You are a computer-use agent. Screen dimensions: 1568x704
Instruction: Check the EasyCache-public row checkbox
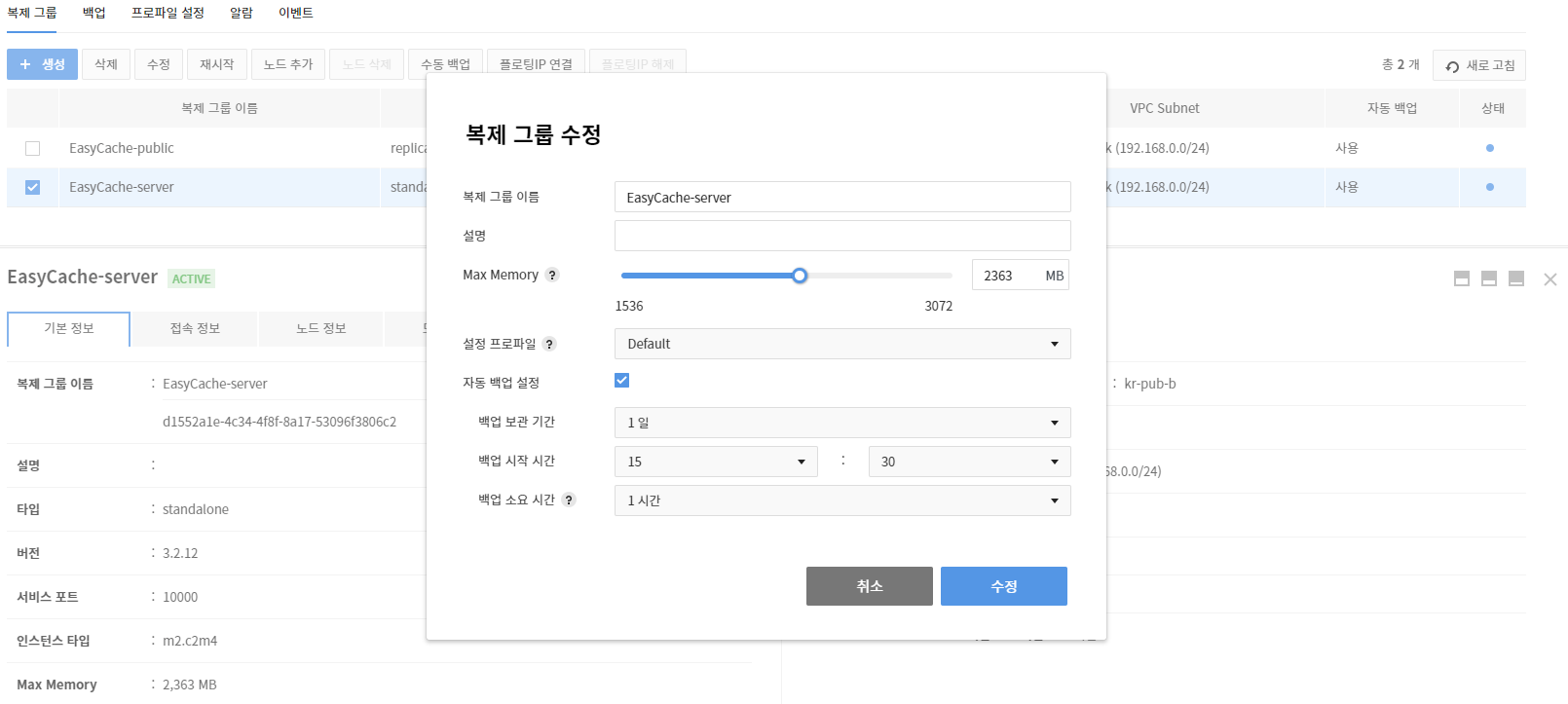[x=33, y=148]
